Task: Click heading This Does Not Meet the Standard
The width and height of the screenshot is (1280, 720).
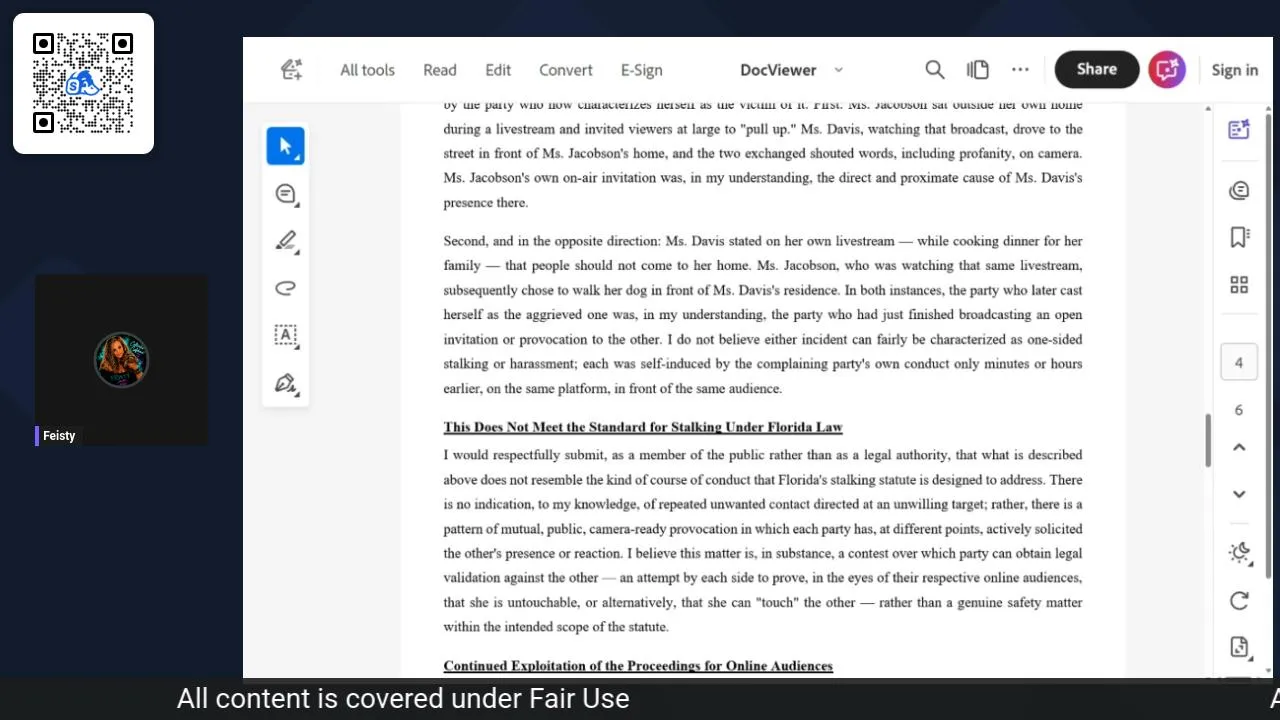Action: [643, 427]
